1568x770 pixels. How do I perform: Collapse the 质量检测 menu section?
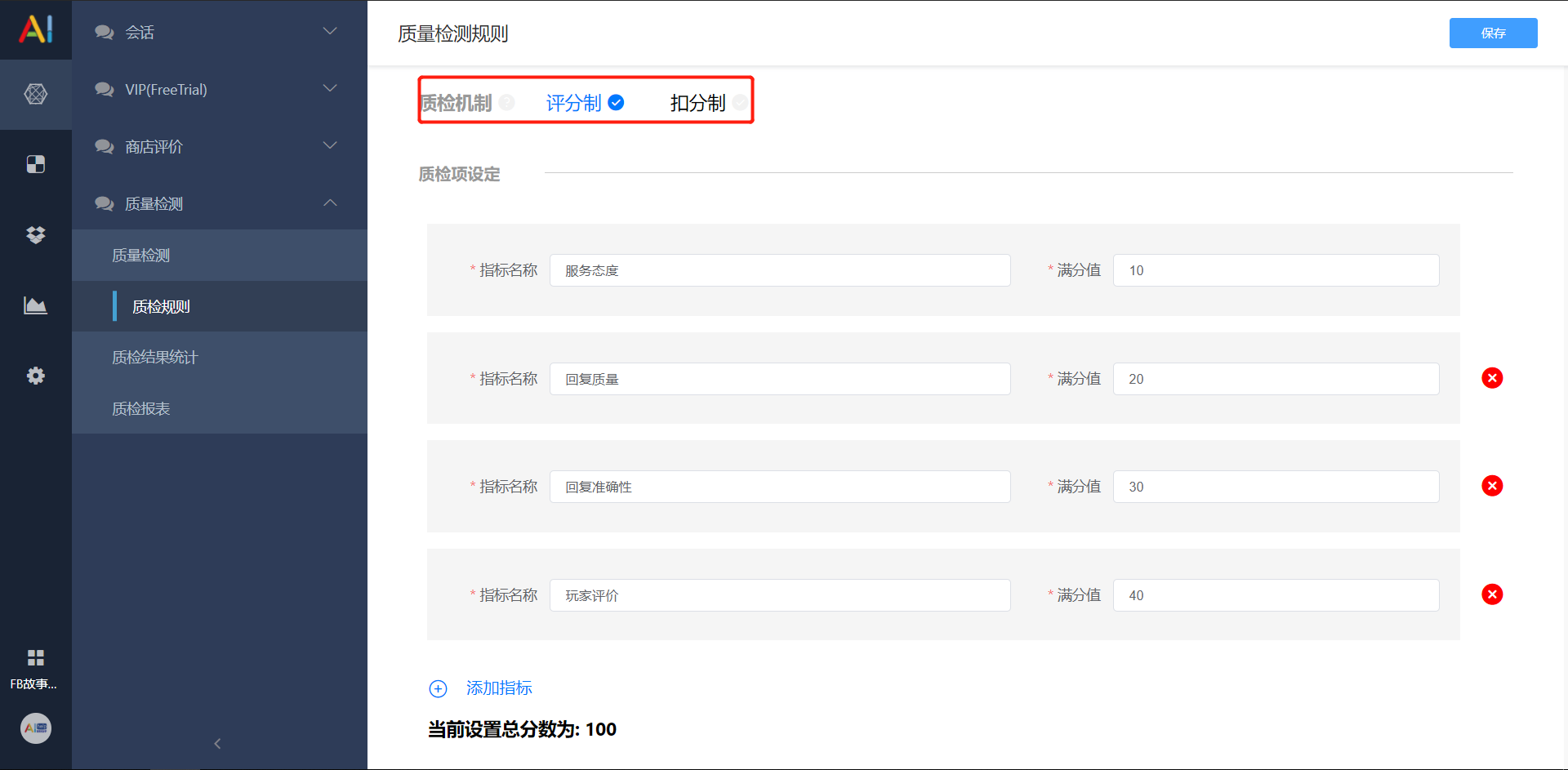tap(220, 203)
